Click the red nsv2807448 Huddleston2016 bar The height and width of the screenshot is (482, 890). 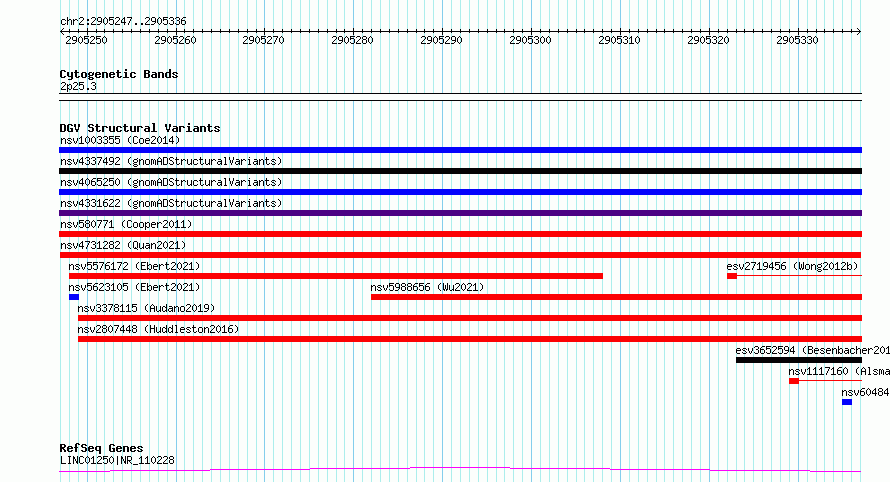470,339
